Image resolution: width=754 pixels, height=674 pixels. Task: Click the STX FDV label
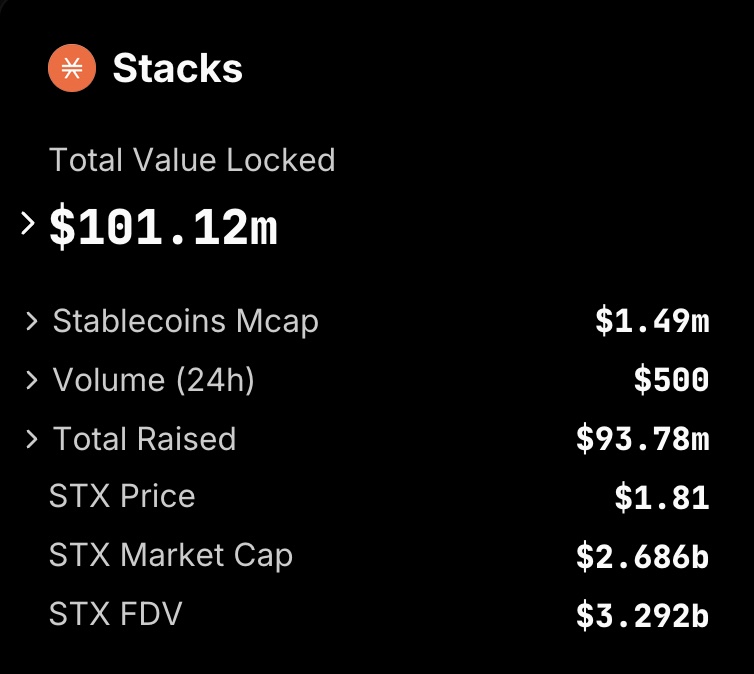coord(115,614)
